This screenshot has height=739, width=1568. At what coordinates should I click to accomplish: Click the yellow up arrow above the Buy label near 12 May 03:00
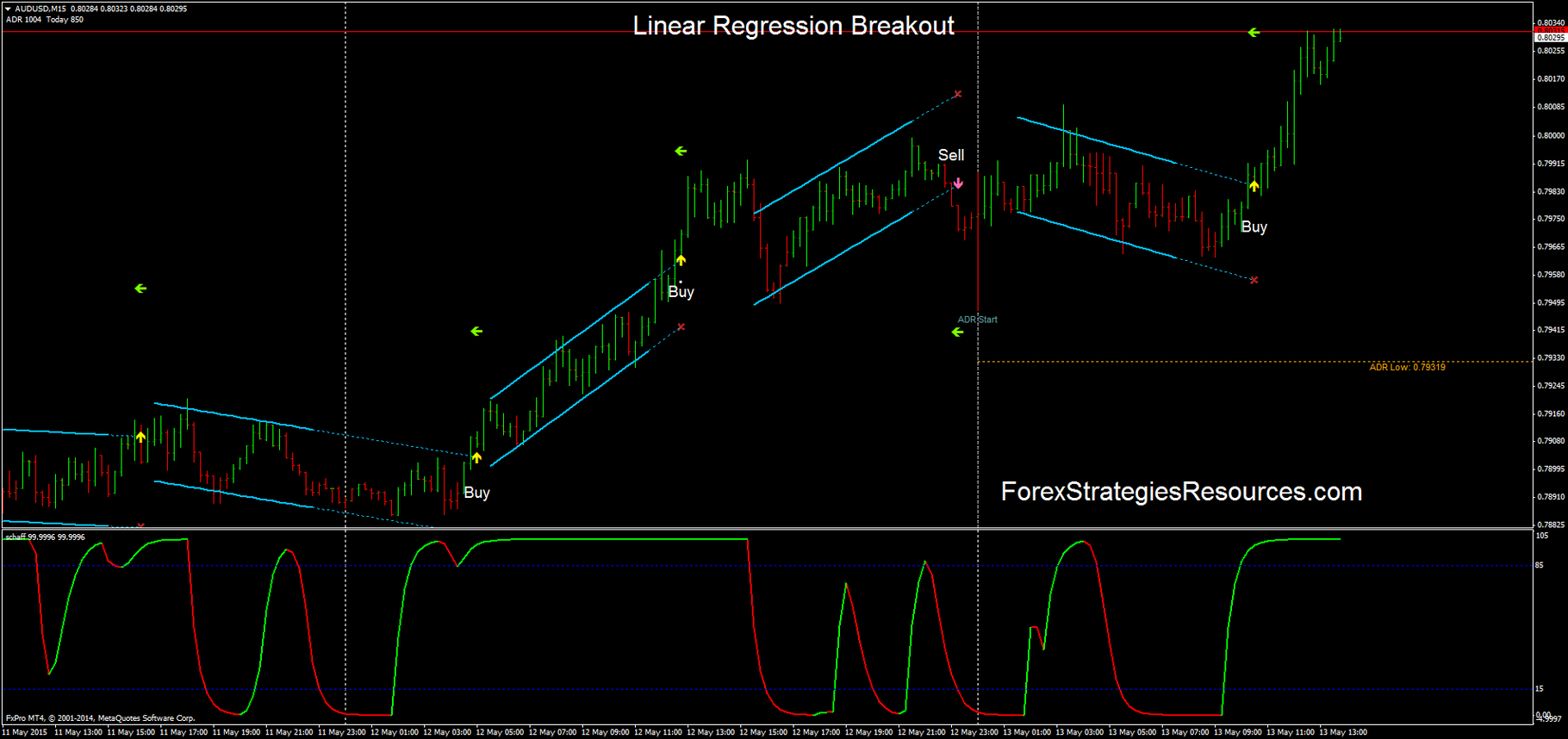476,457
